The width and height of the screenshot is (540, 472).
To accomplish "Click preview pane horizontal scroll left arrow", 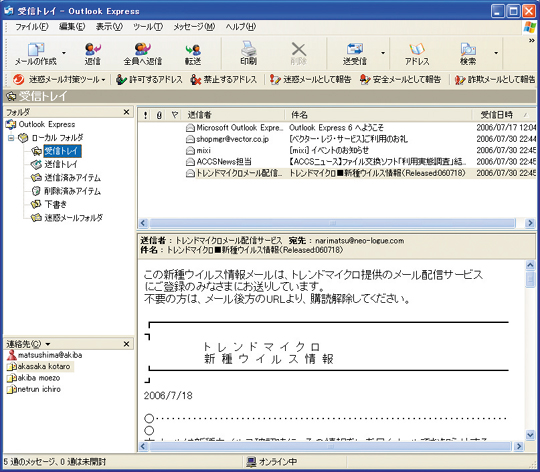I will [x=144, y=447].
